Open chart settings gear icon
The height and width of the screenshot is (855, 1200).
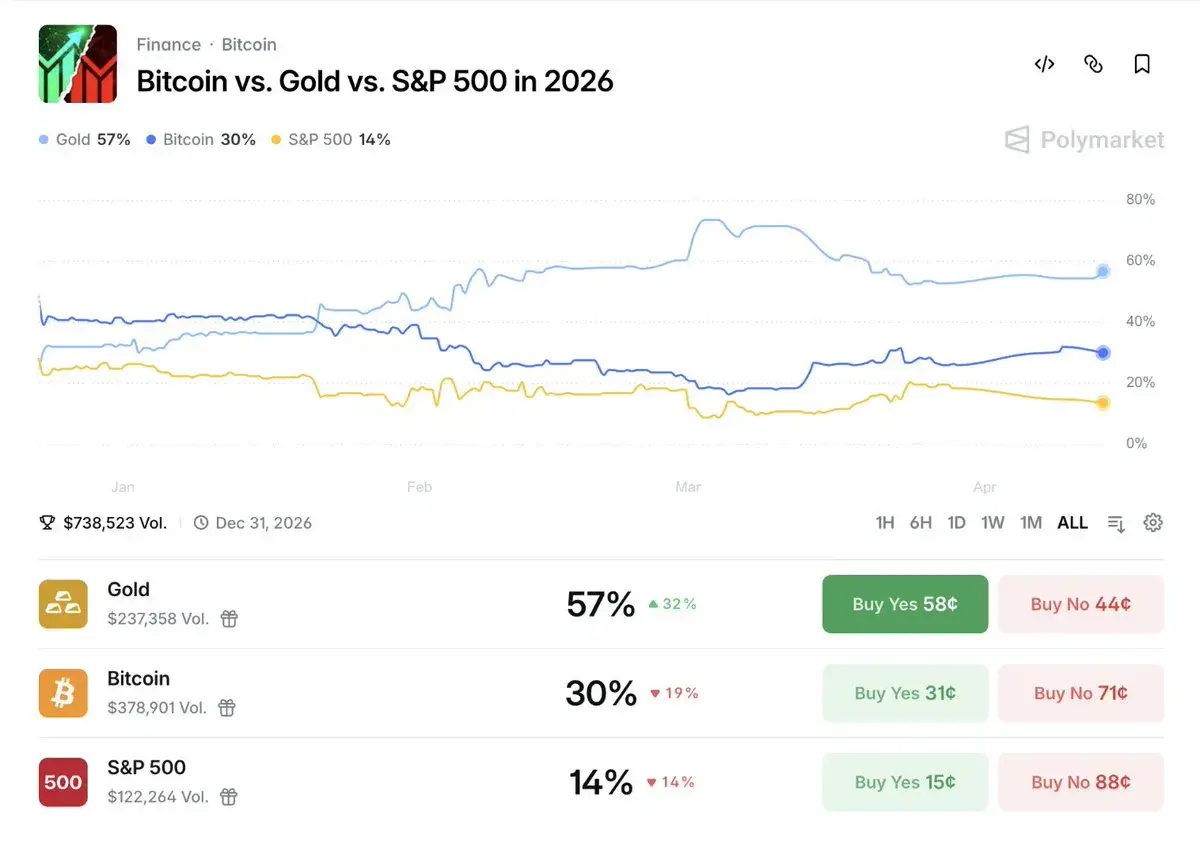pyautogui.click(x=1153, y=522)
